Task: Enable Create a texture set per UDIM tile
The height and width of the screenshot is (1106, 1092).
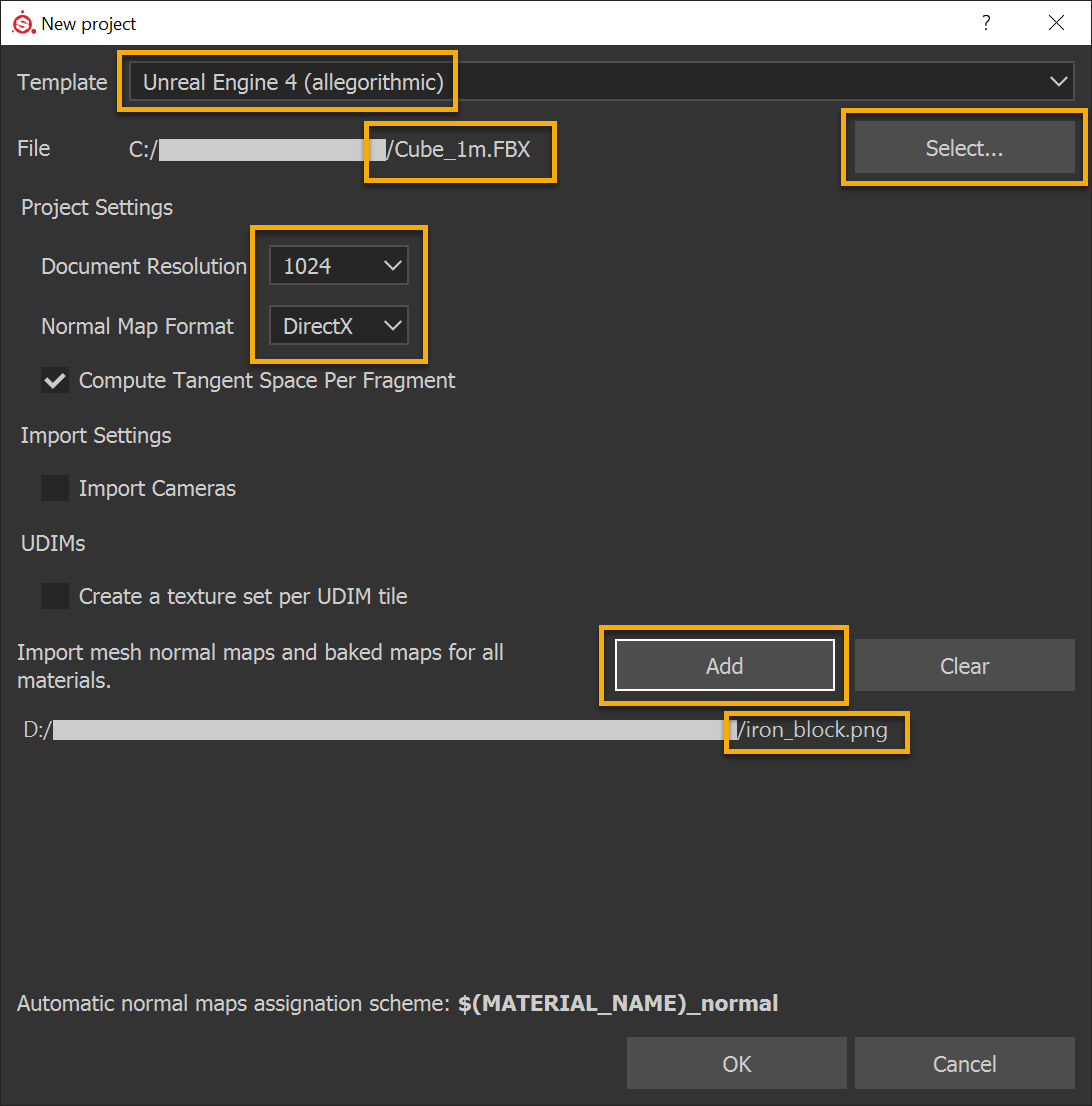Action: tap(55, 597)
